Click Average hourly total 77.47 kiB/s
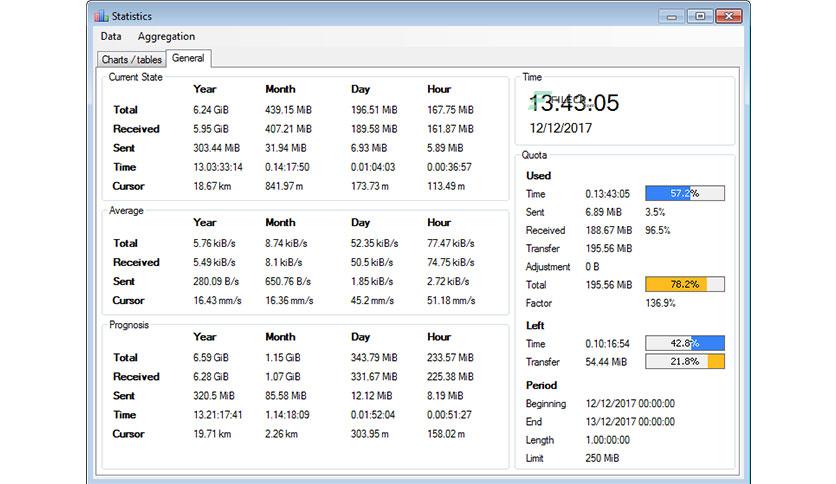The height and width of the screenshot is (484, 836). (x=451, y=243)
